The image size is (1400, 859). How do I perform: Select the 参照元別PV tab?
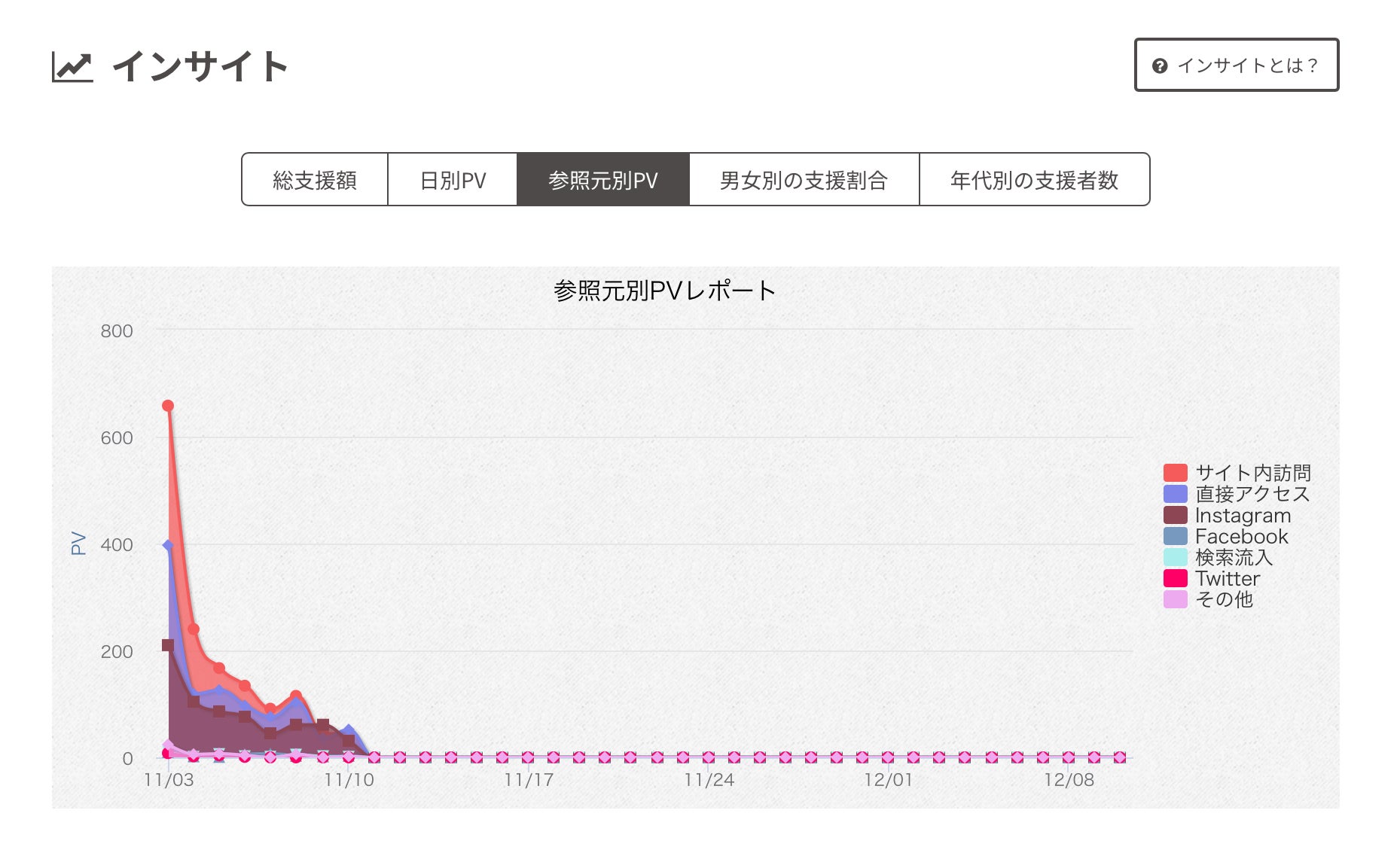pyautogui.click(x=602, y=180)
